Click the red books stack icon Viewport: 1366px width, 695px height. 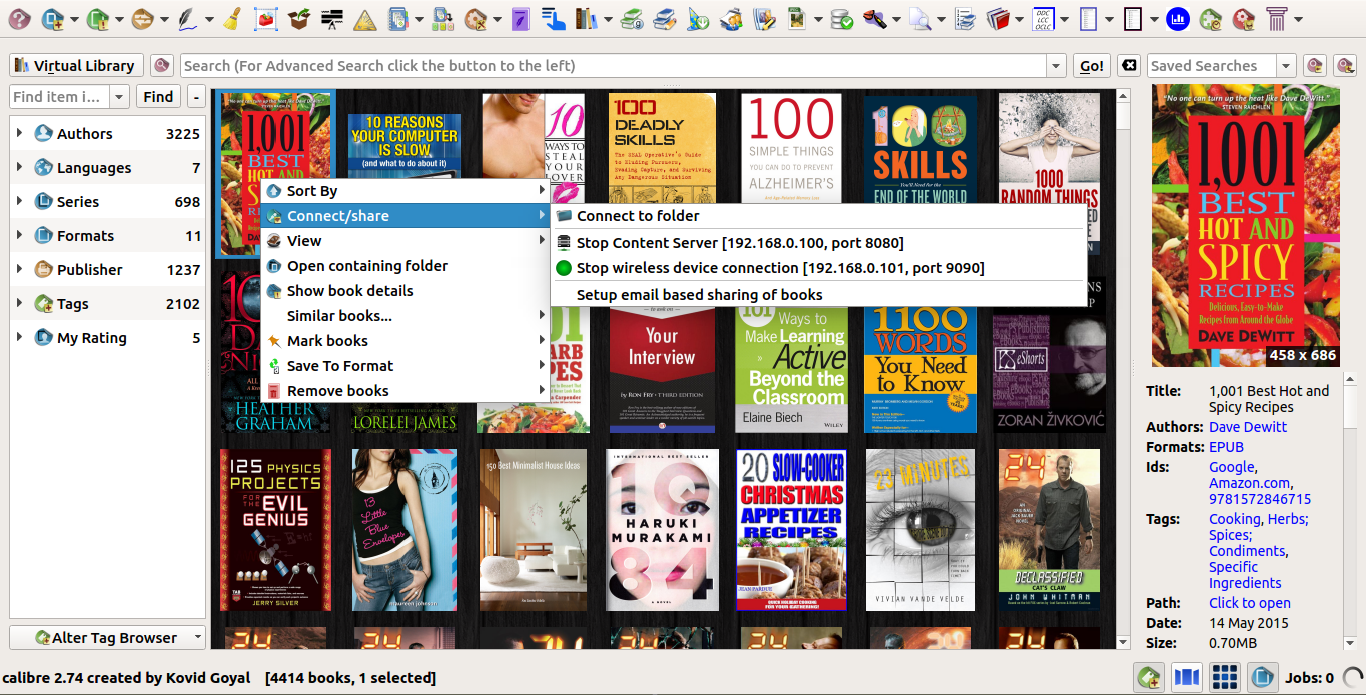point(998,18)
